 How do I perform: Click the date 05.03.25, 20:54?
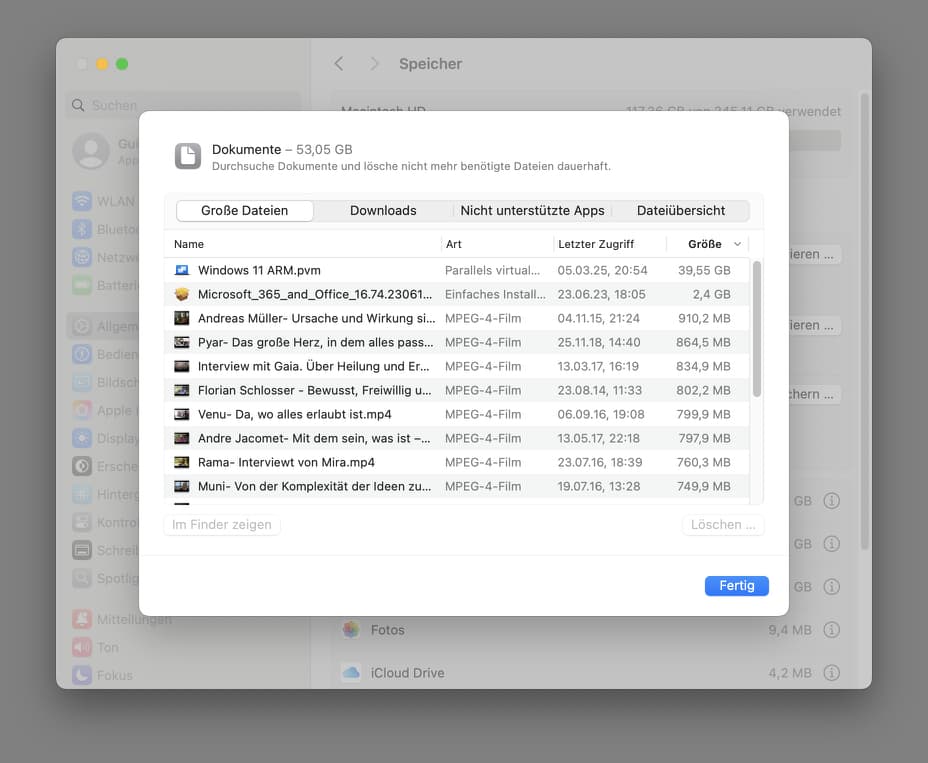point(602,270)
